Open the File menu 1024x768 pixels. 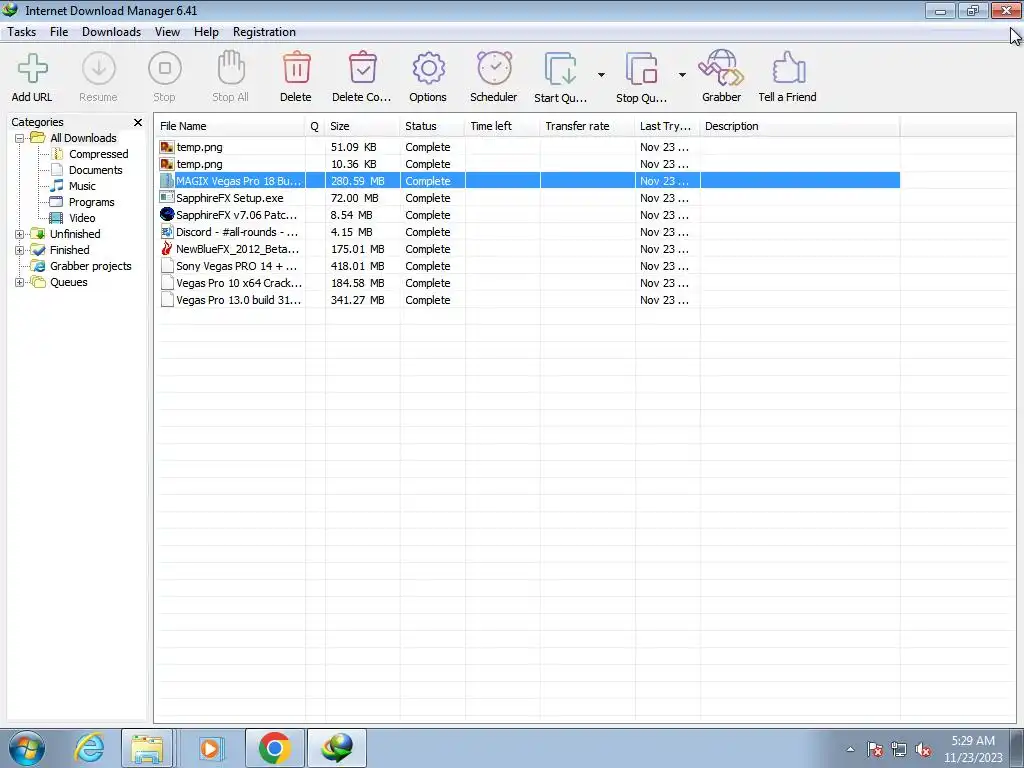tap(59, 32)
